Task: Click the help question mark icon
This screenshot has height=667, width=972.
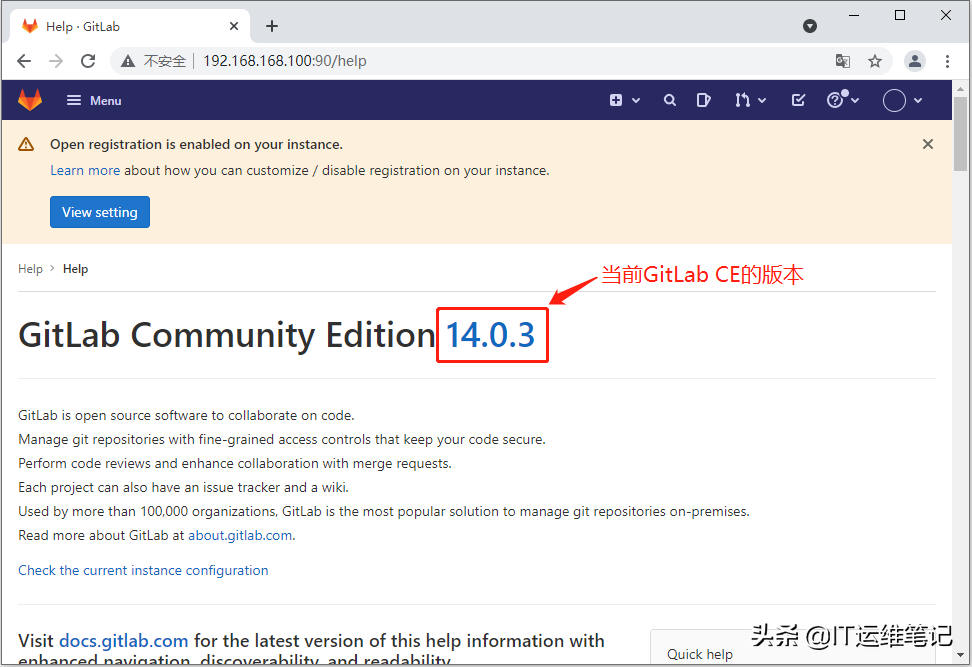Action: click(x=836, y=100)
